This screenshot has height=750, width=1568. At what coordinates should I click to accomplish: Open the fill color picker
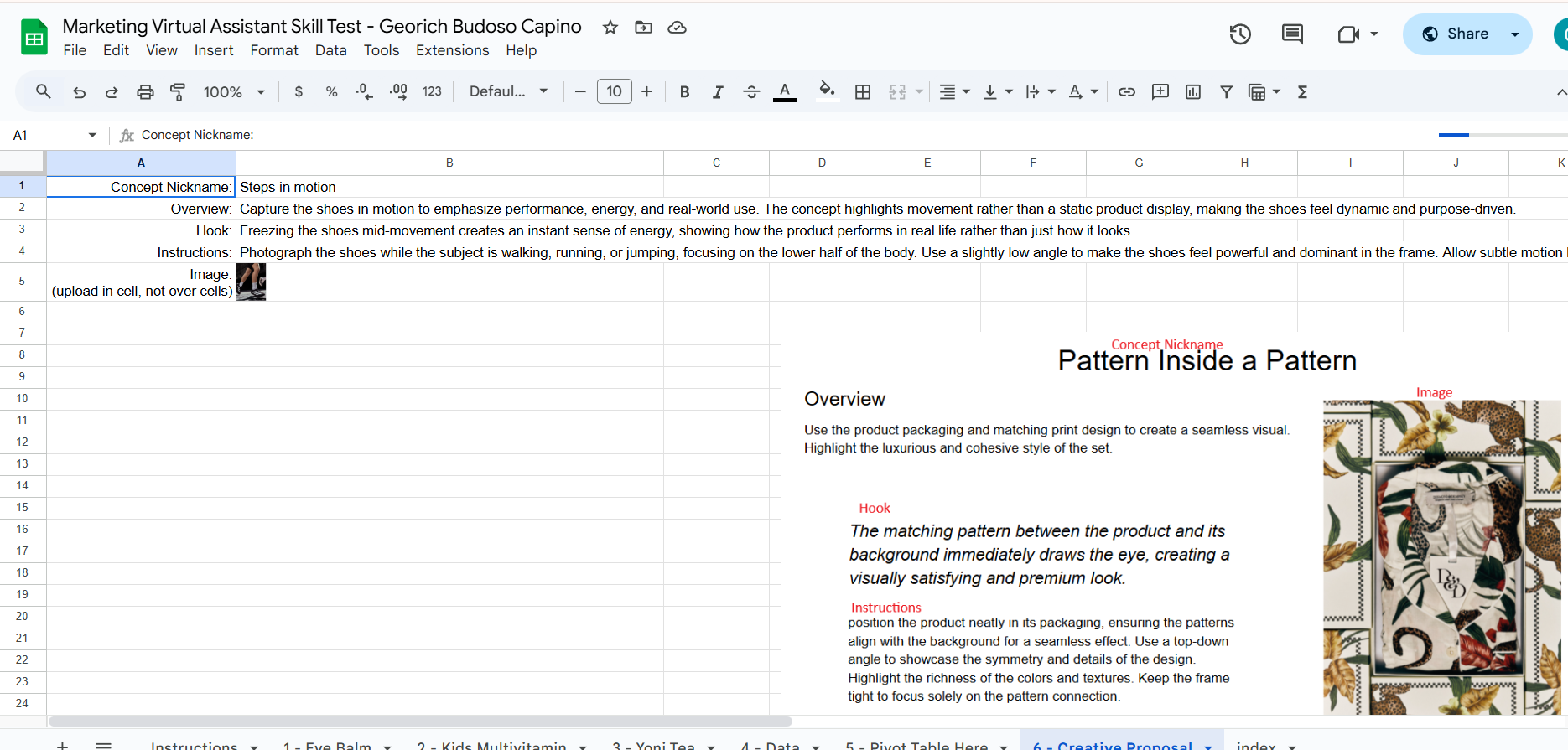[x=827, y=91]
